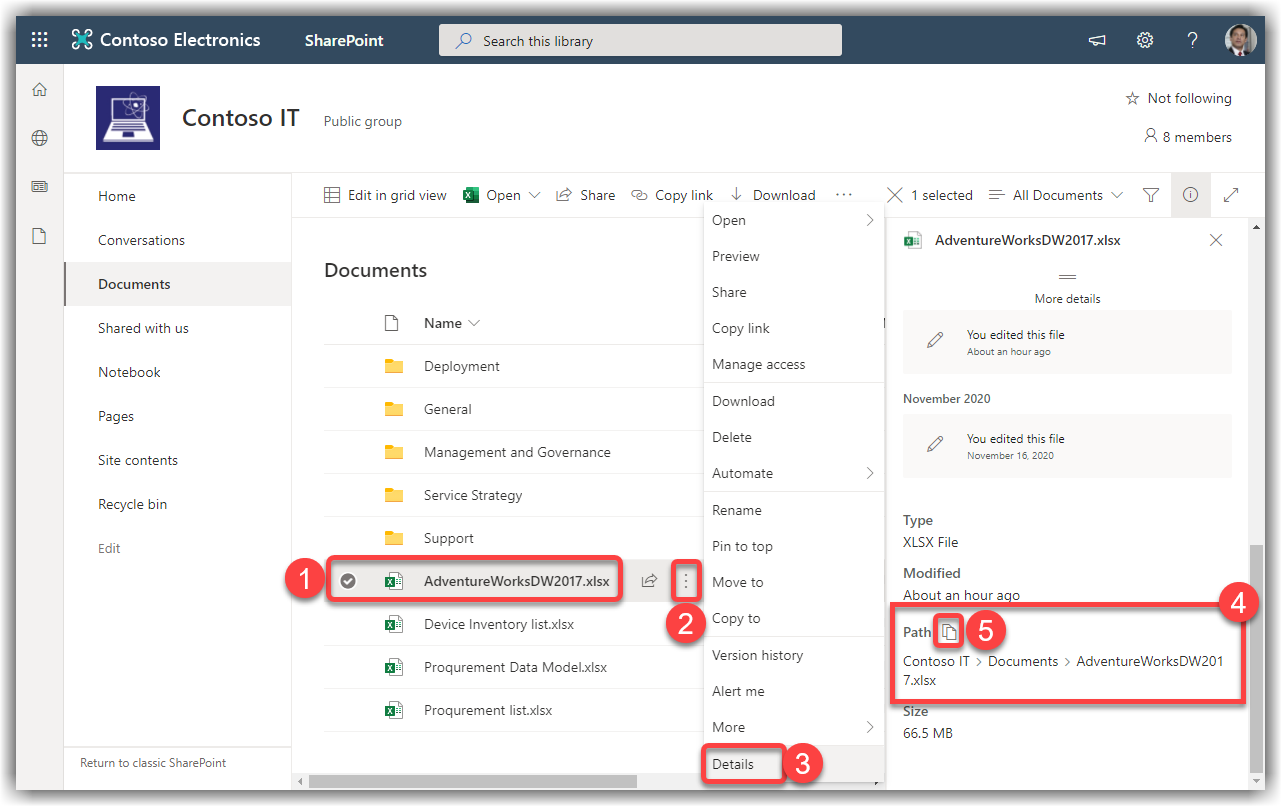The height and width of the screenshot is (807, 1282).
Task: Click the expand content icon
Action: [1231, 195]
